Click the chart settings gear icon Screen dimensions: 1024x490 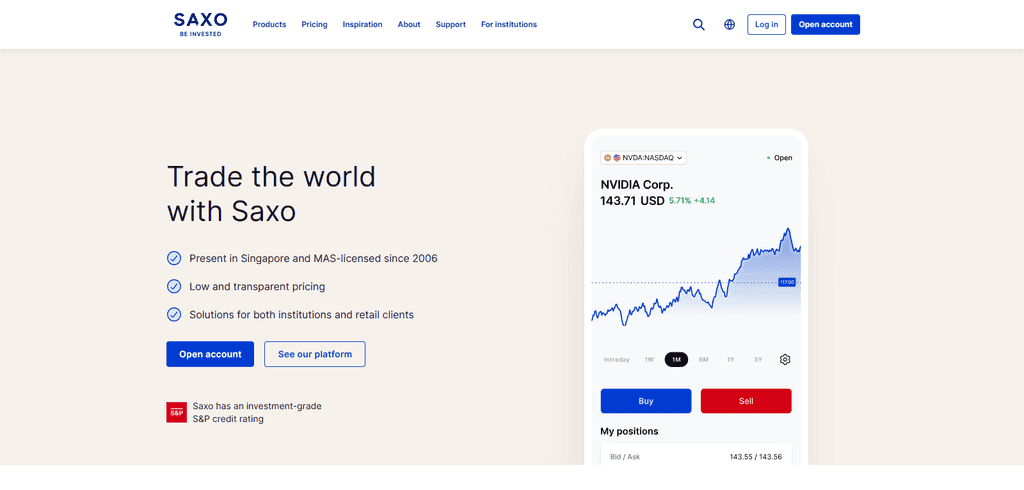(x=785, y=359)
